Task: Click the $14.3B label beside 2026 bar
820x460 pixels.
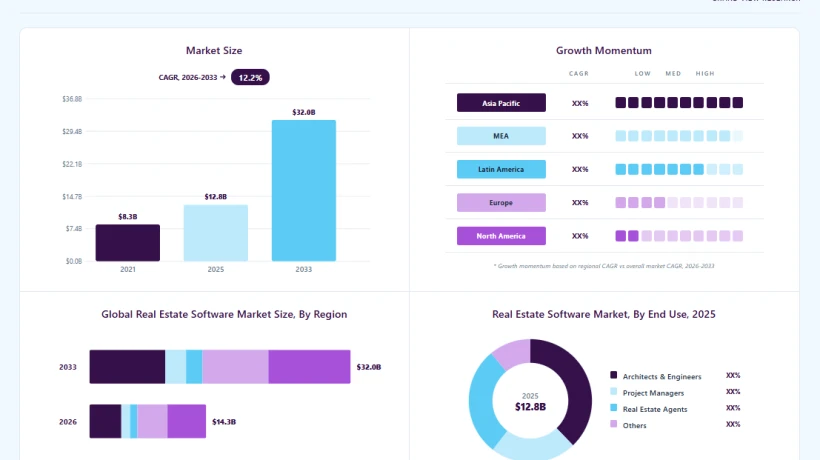Action: 224,422
